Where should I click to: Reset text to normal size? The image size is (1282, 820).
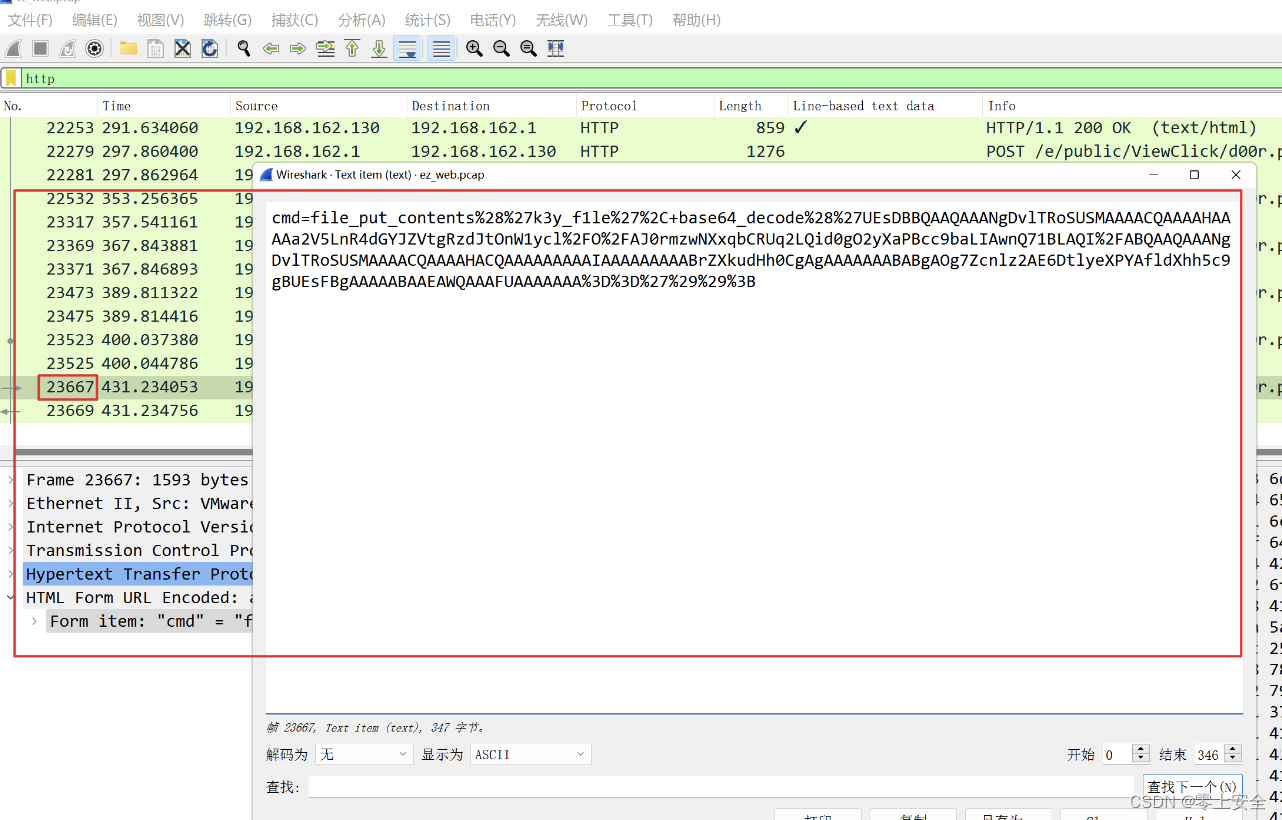point(528,48)
